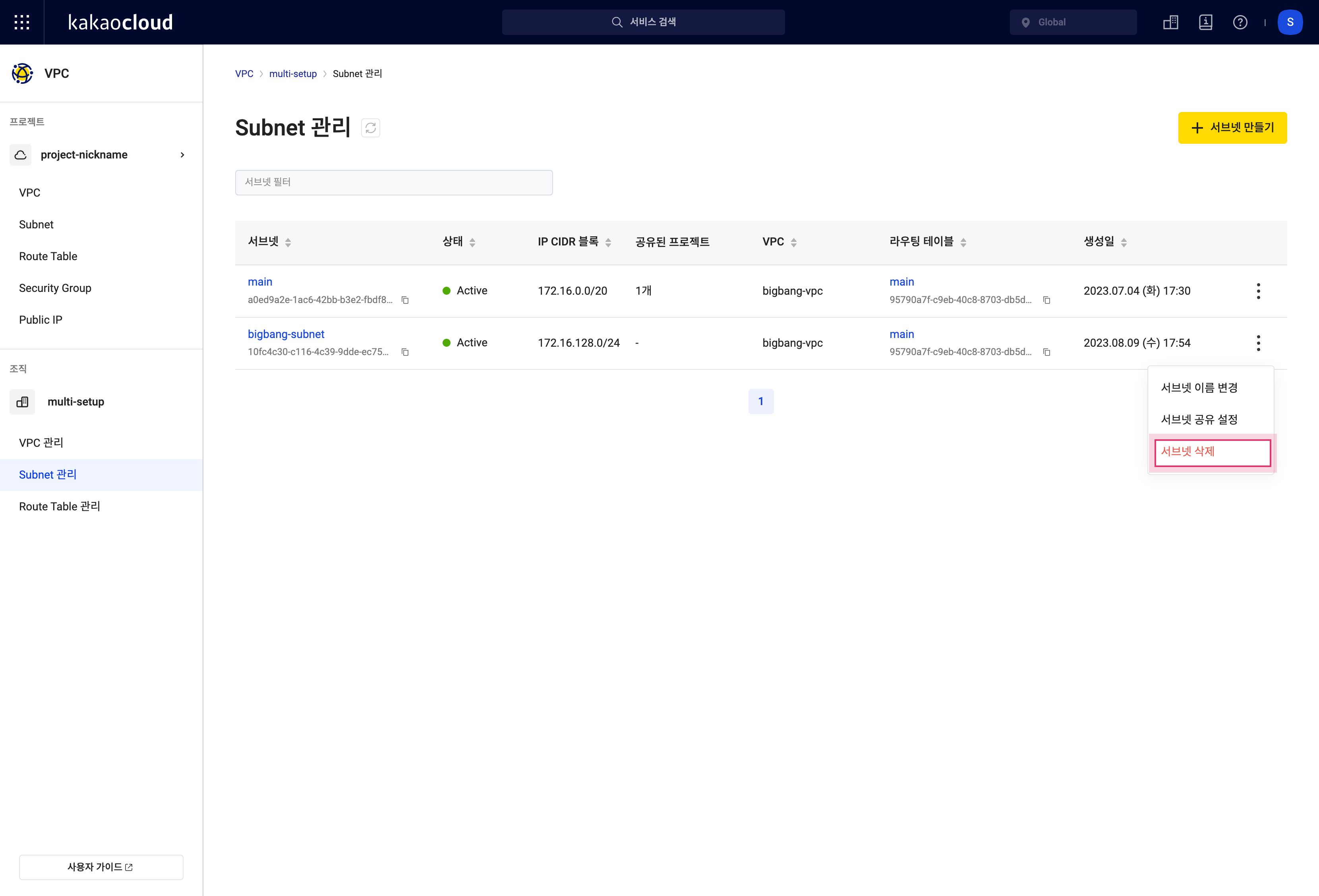Open the main subnet link
The width and height of the screenshot is (1319, 896).
pos(260,282)
